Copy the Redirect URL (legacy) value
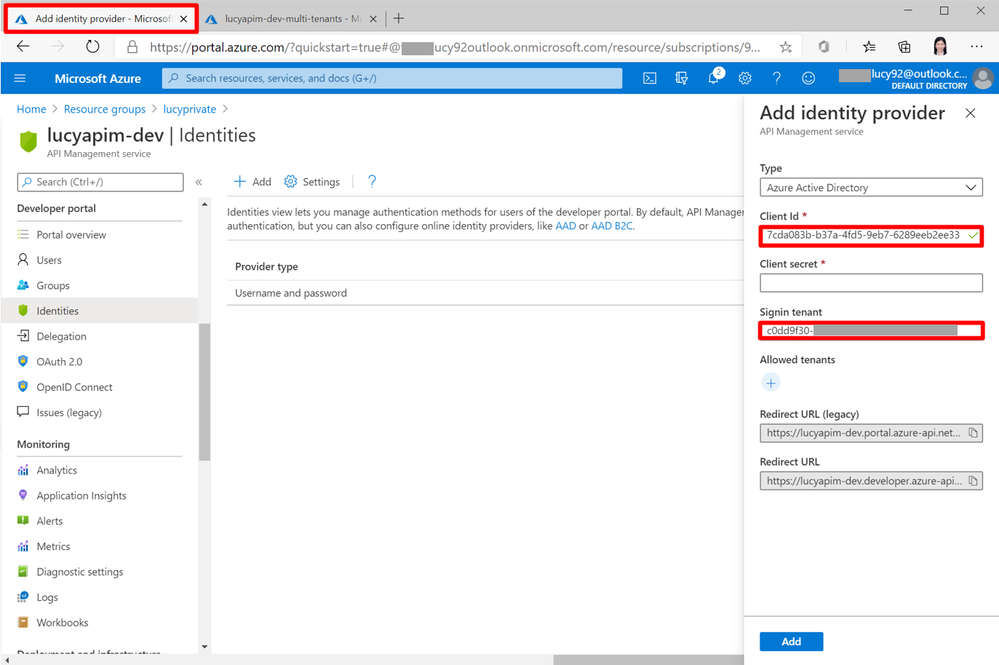 coord(973,433)
